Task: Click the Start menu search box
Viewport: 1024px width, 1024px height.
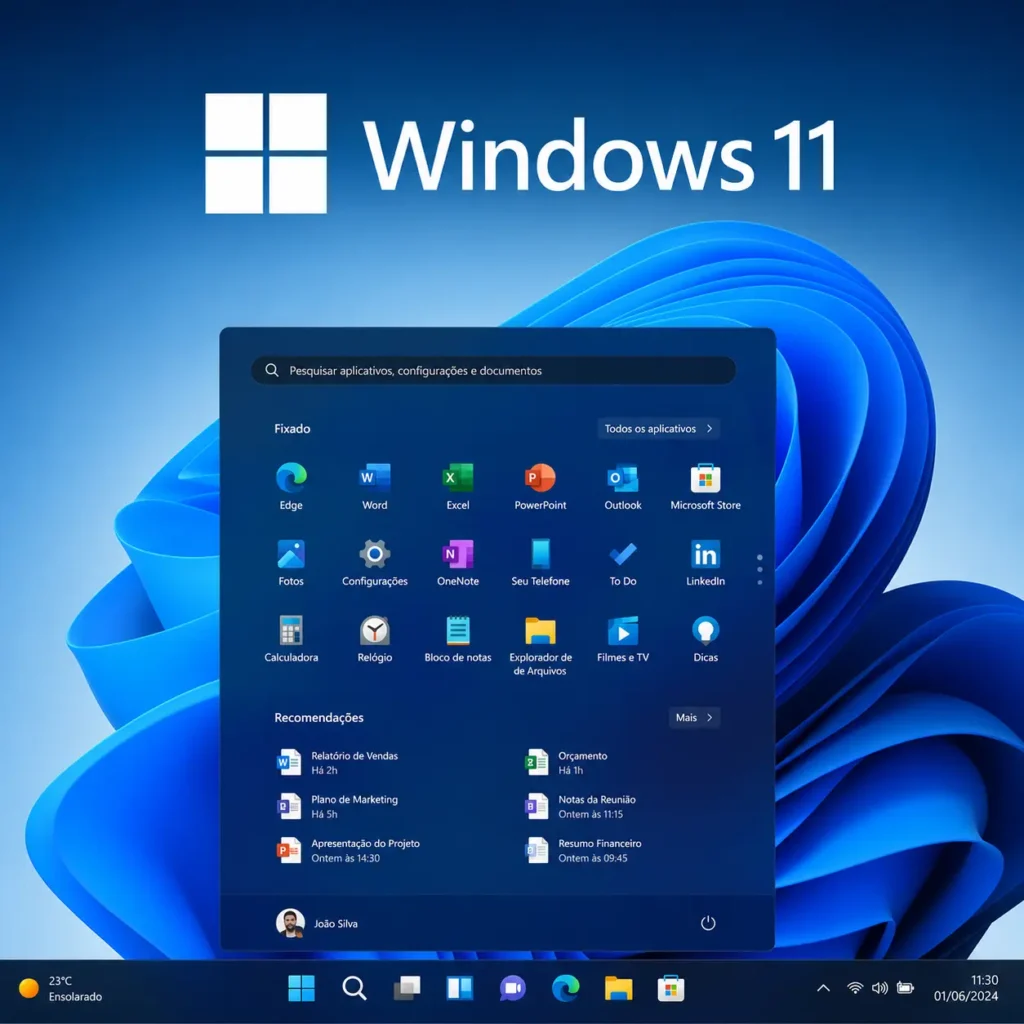Action: pos(493,370)
